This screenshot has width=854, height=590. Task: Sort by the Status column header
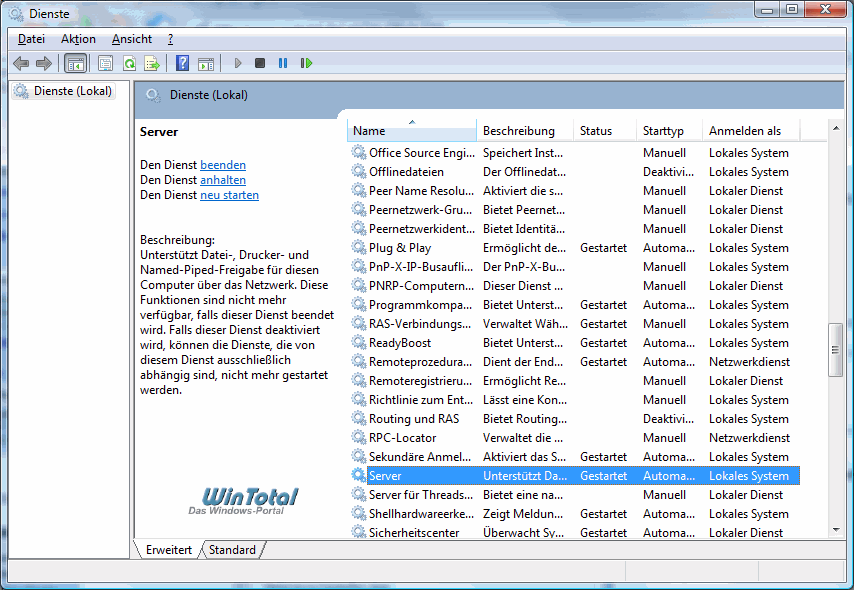(x=605, y=131)
